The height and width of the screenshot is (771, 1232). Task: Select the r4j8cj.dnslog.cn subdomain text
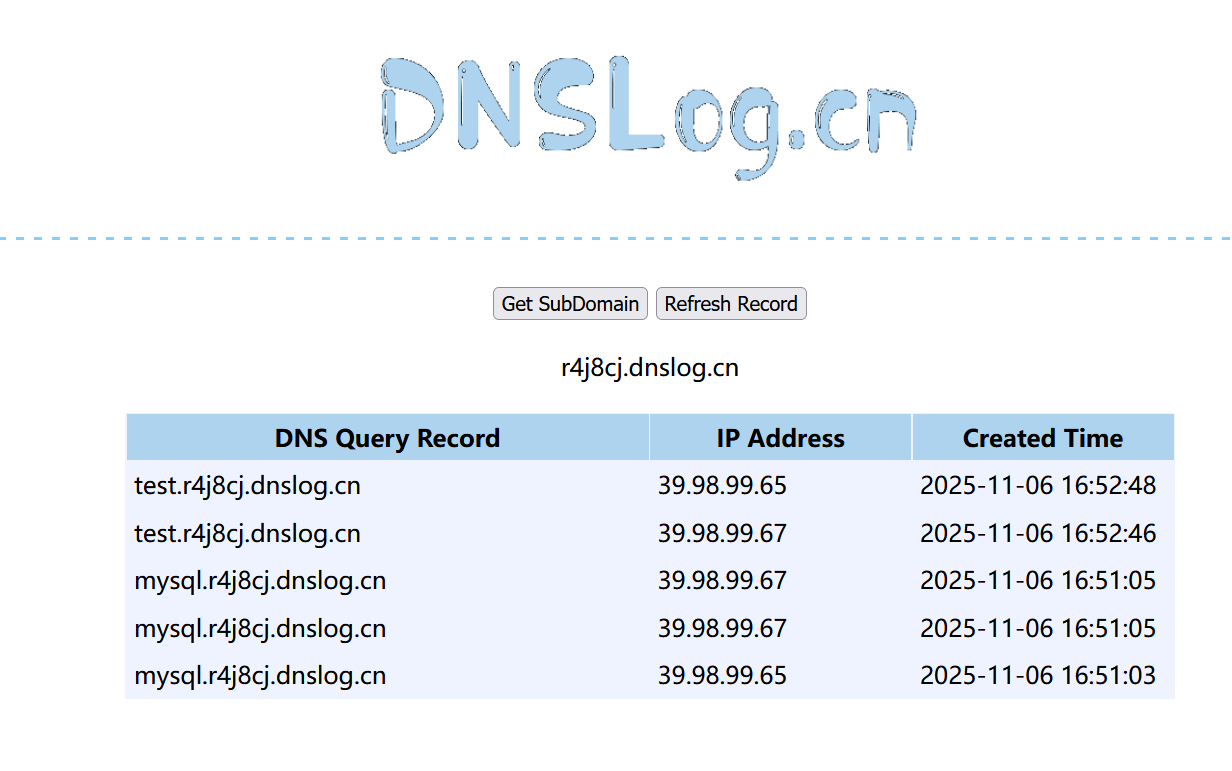[650, 368]
